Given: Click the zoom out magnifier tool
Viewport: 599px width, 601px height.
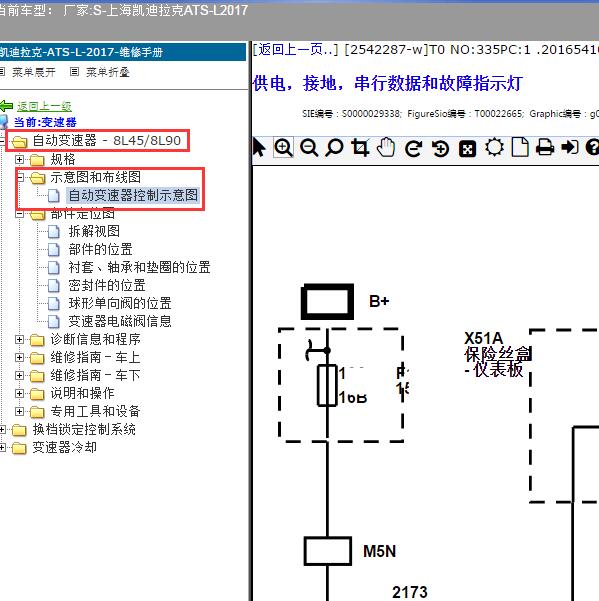Looking at the screenshot, I should 309,148.
